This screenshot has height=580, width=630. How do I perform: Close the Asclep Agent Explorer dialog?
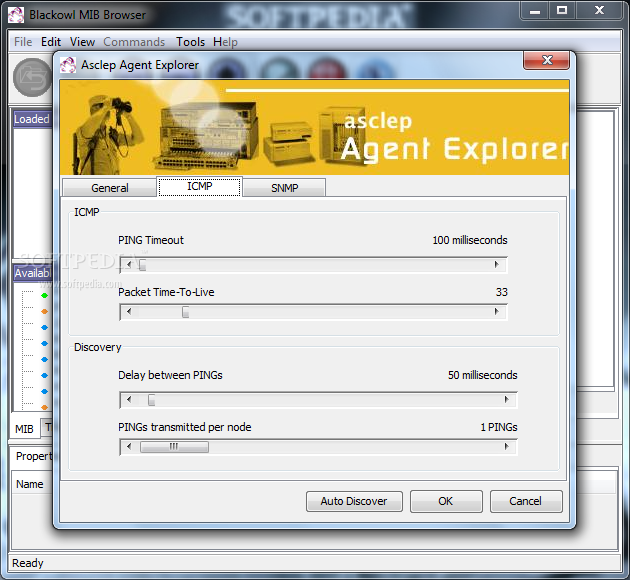(546, 60)
